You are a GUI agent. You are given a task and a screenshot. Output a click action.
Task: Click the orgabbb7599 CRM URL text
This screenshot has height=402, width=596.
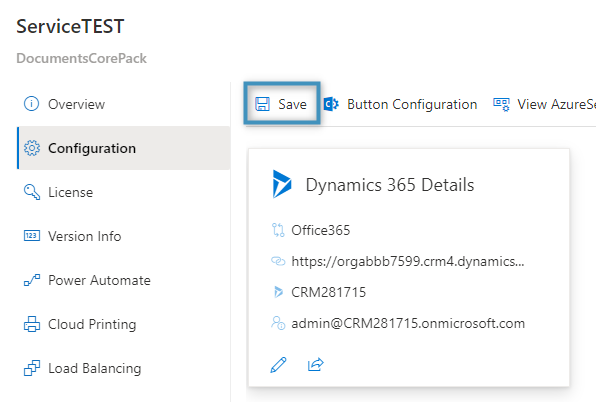[407, 261]
